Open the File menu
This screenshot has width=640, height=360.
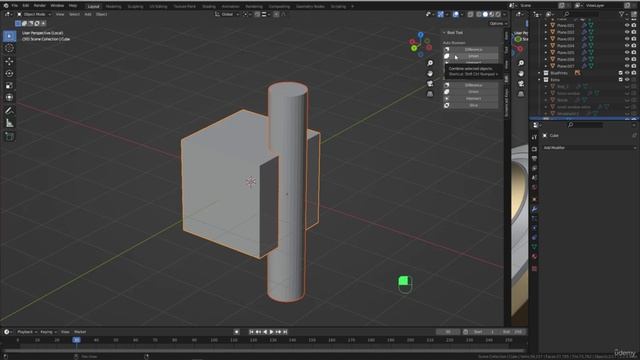tap(14, 6)
